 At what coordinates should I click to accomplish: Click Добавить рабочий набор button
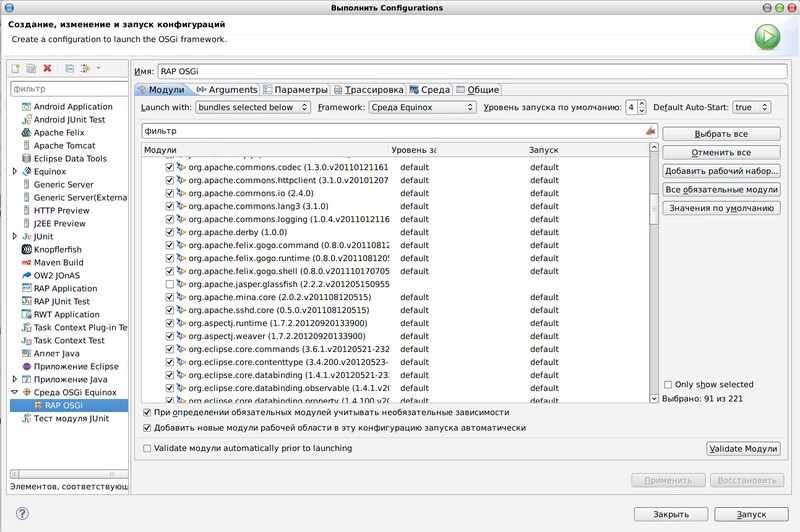[721, 171]
